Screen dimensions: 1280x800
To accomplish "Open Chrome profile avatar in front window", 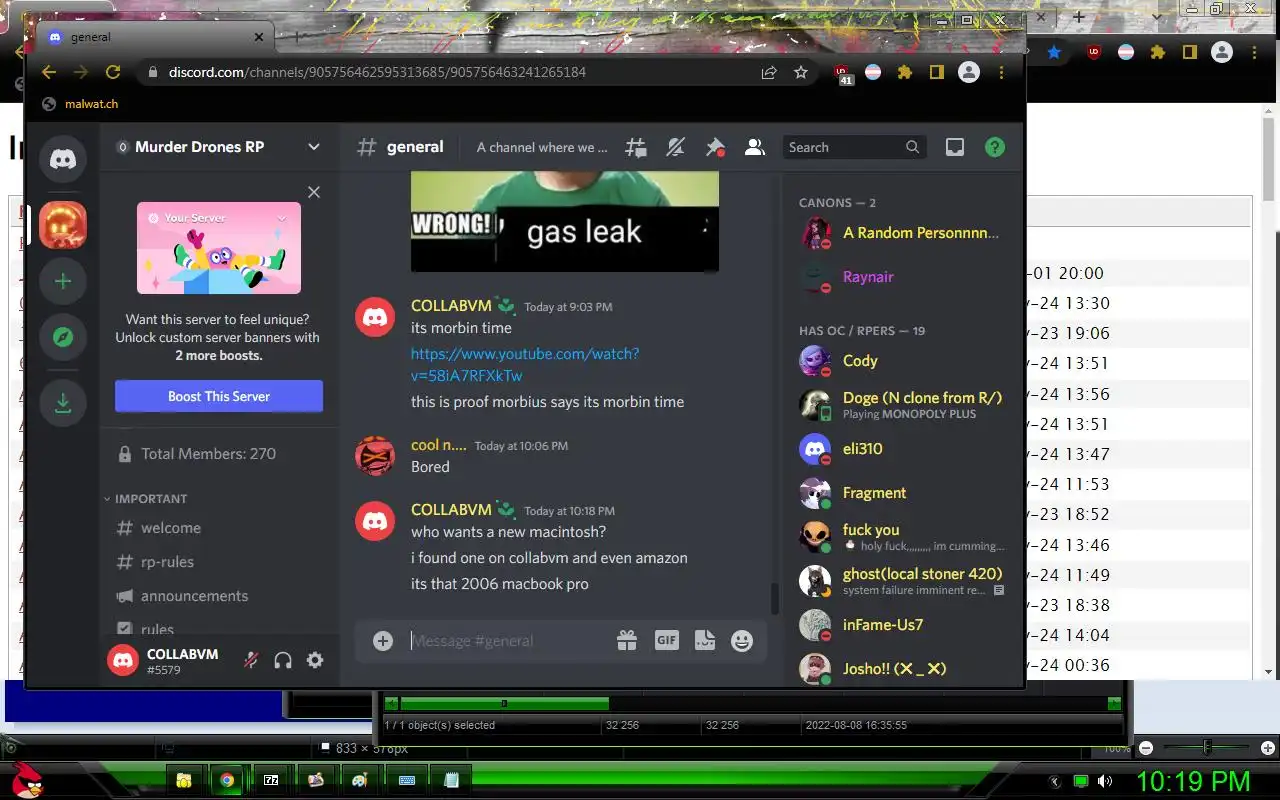I will coord(969,72).
